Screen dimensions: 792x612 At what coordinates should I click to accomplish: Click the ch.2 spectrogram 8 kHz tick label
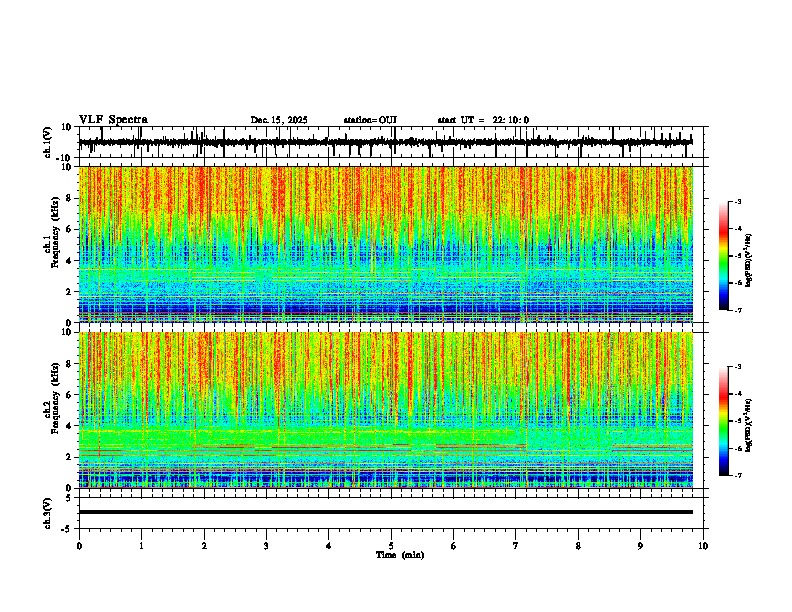click(x=70, y=364)
